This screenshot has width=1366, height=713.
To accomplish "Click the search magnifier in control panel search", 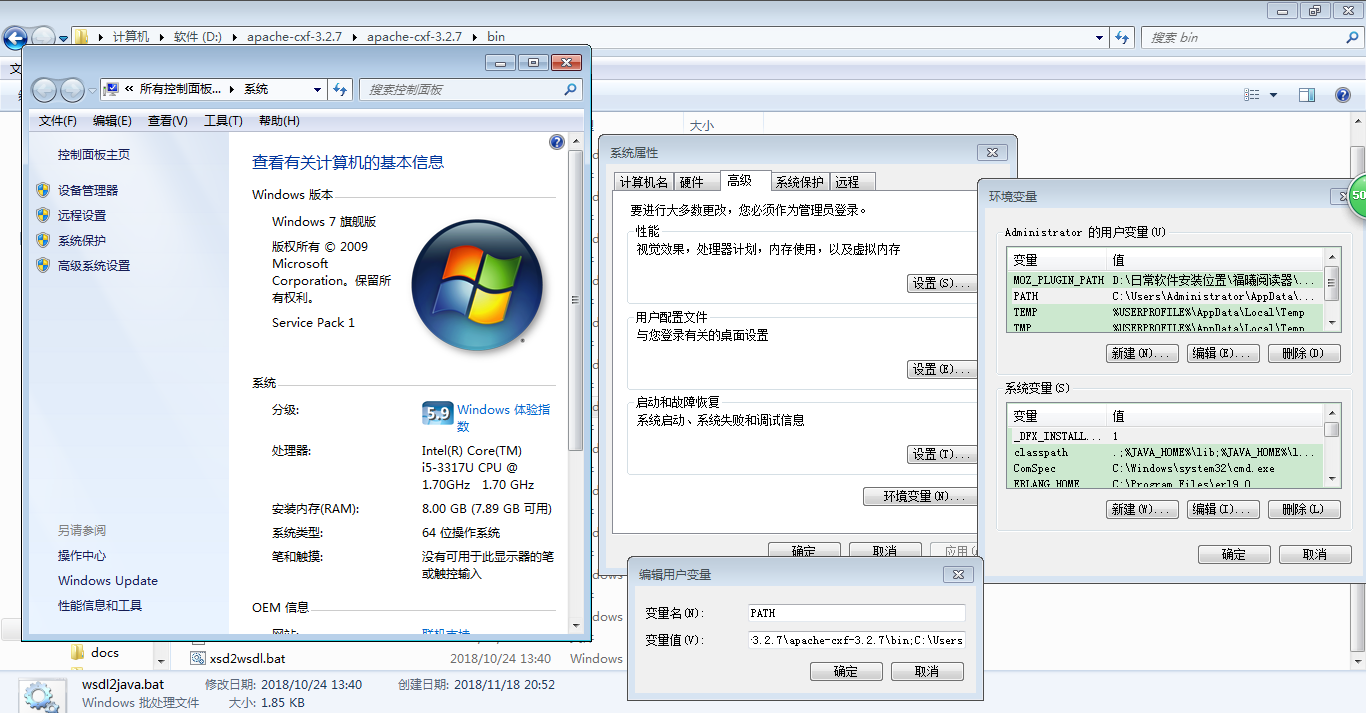I will [x=571, y=89].
